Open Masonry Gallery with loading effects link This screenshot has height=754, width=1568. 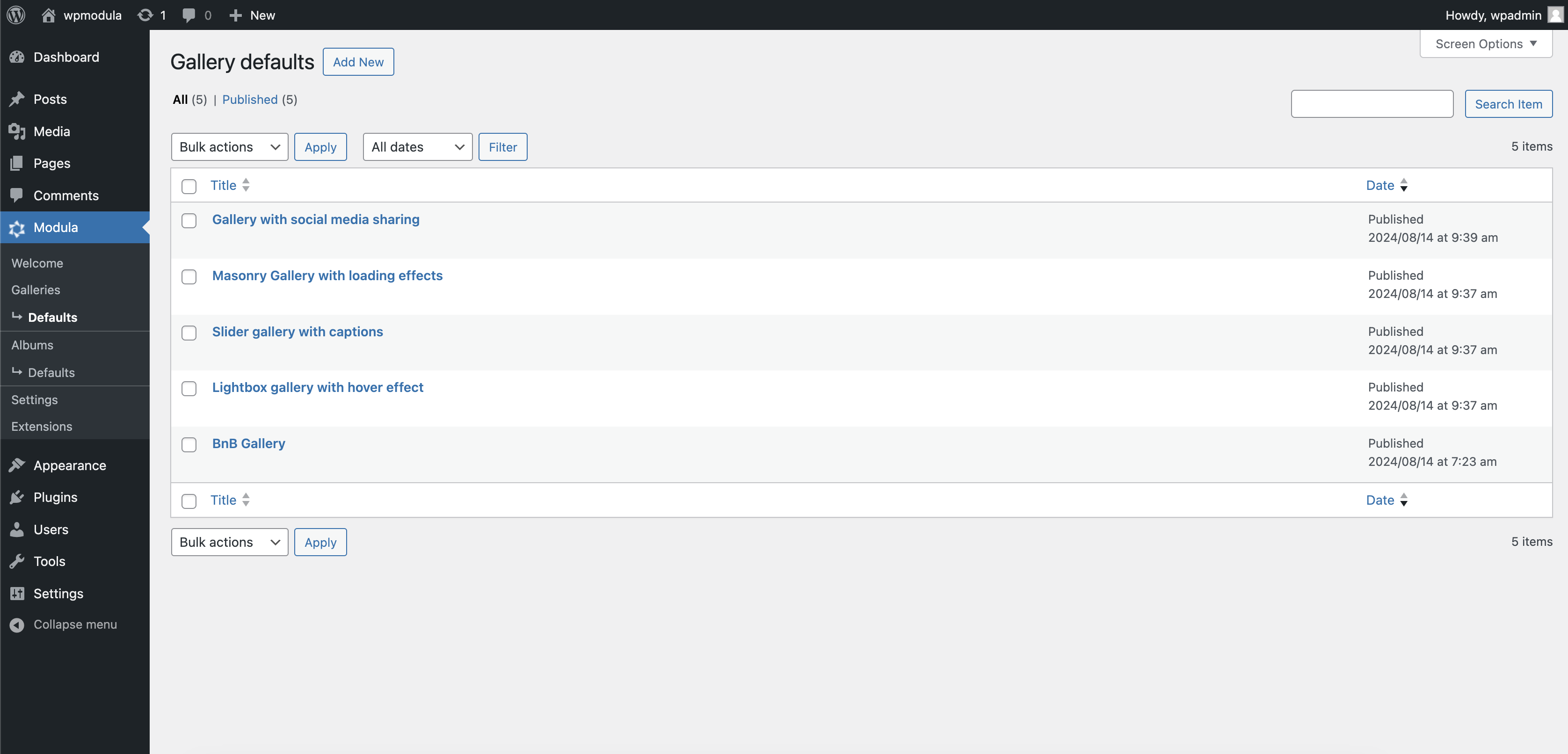[327, 275]
